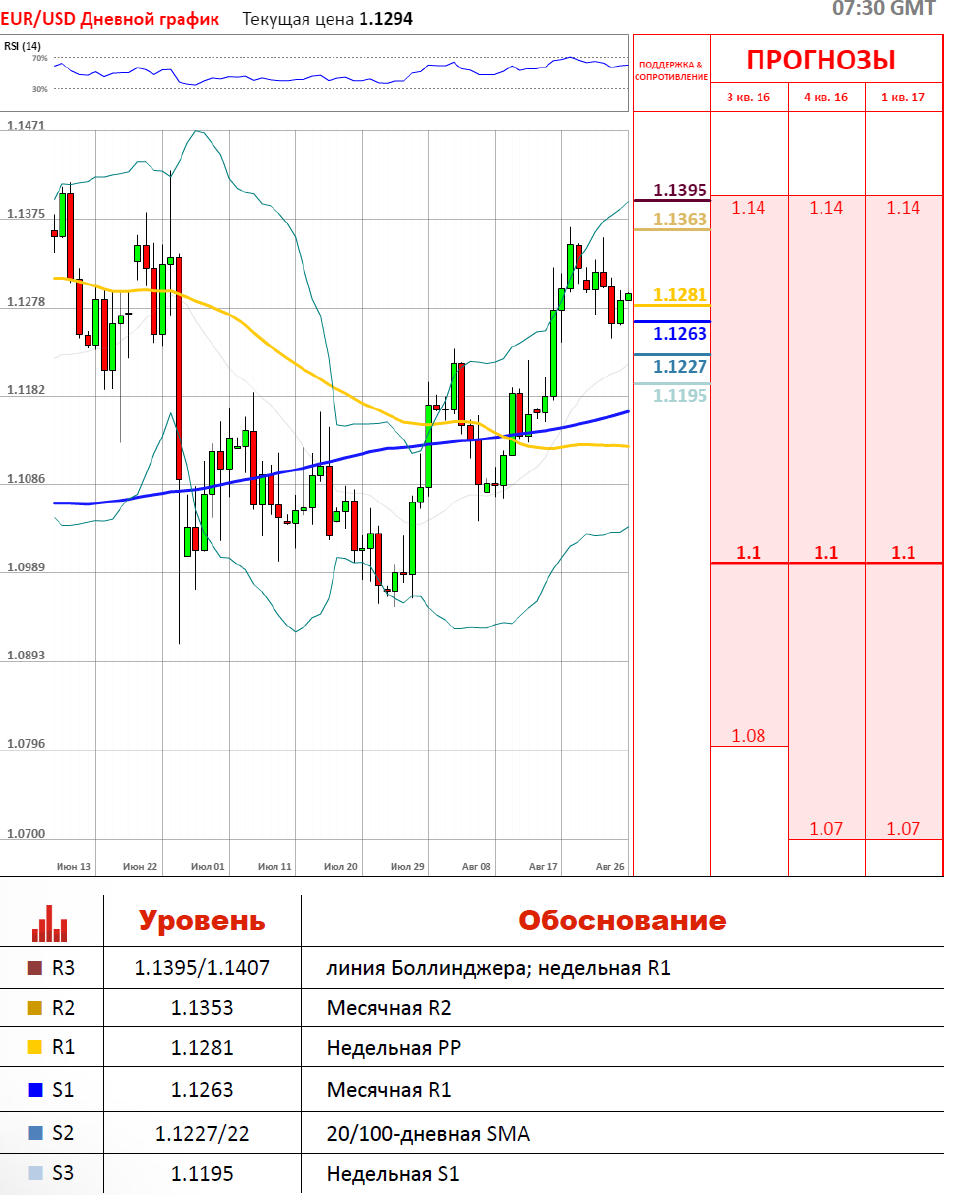
Task: Open the 3 кв. 16 forecast column
Action: pyautogui.click(x=749, y=97)
